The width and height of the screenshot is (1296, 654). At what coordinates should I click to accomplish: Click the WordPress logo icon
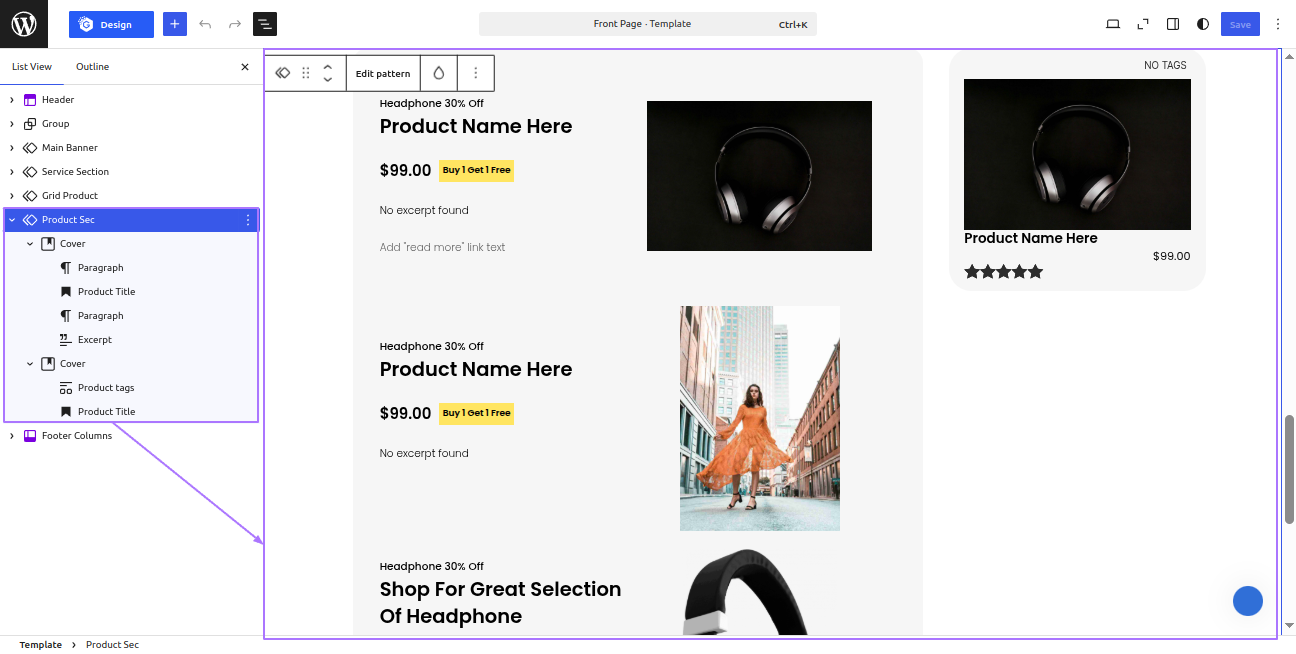tap(24, 24)
